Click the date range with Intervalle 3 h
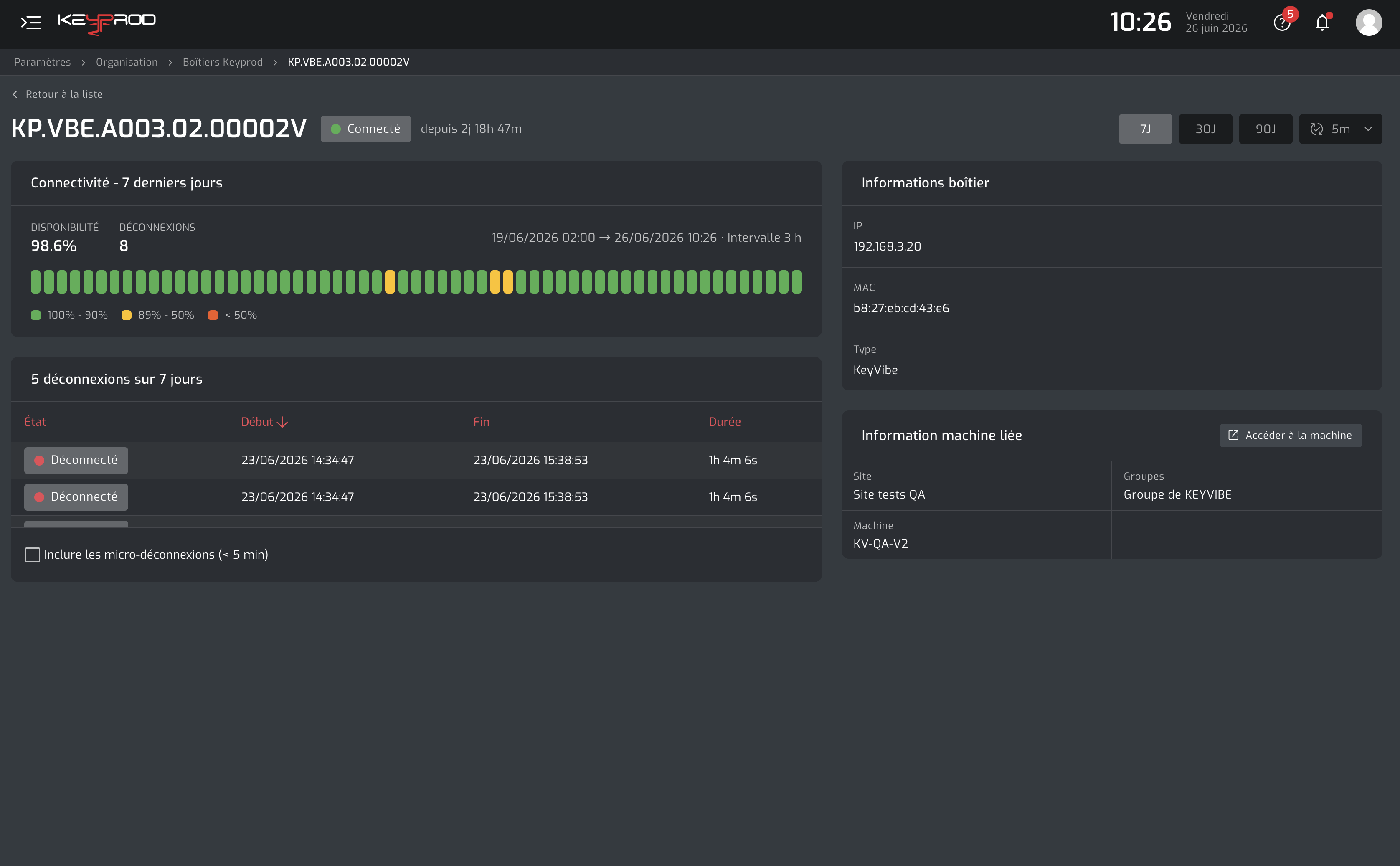 click(646, 238)
